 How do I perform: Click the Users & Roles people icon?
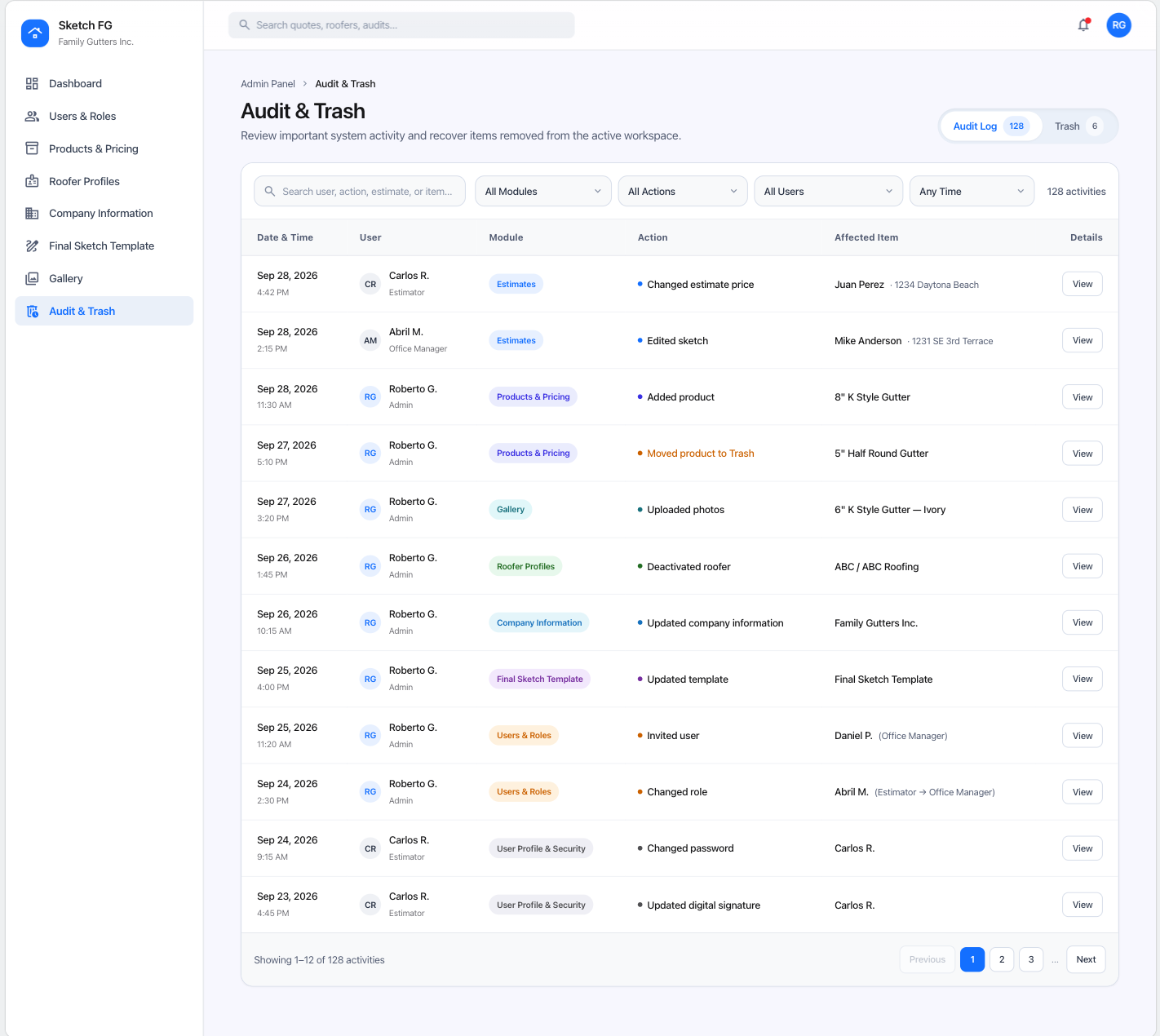[x=32, y=116]
